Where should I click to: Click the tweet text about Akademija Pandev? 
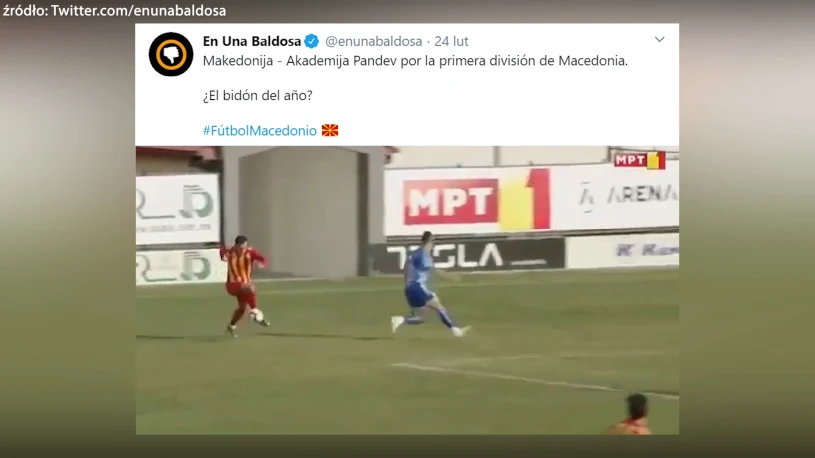415,61
